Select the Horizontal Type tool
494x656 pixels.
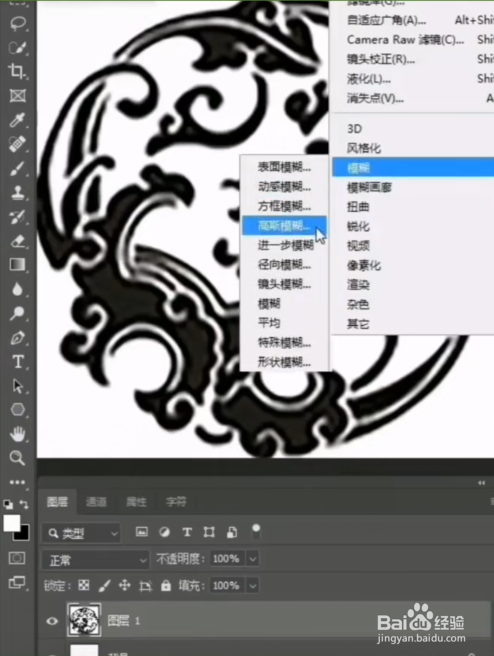pos(18,361)
